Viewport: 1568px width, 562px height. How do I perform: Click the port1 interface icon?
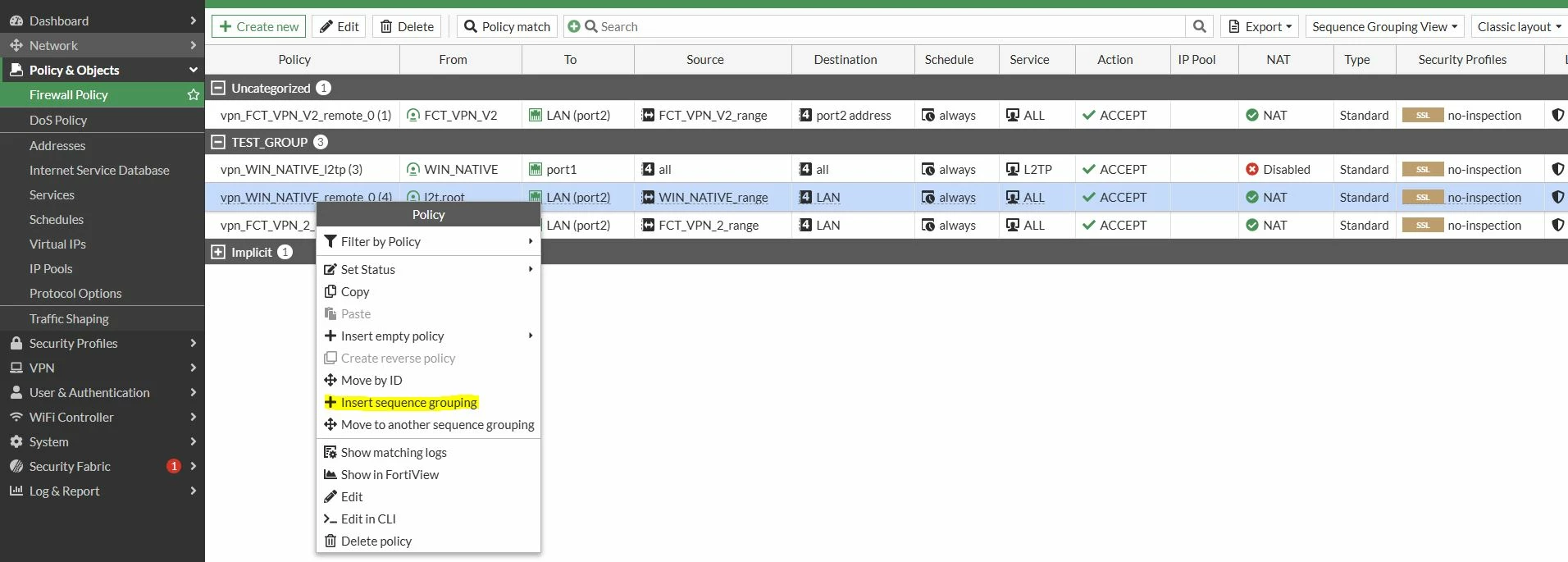click(x=536, y=169)
